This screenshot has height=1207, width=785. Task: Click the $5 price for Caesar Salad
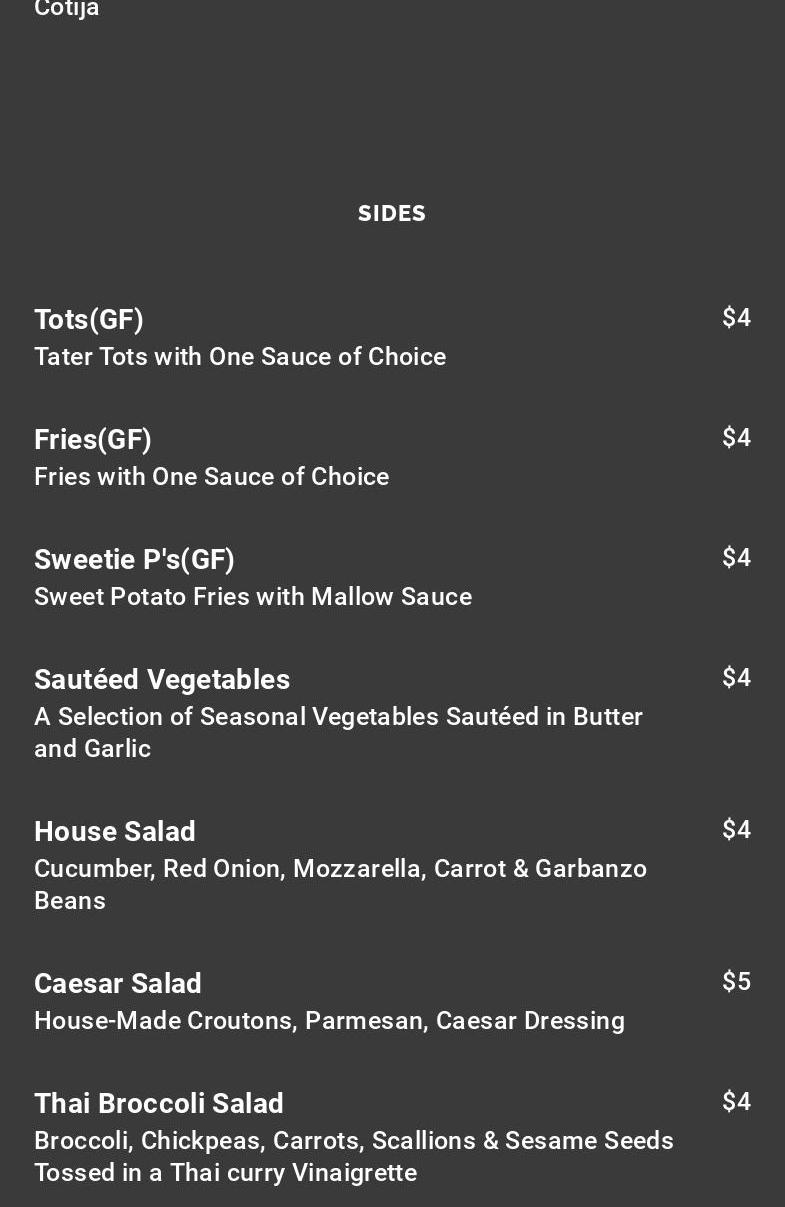[x=736, y=981]
